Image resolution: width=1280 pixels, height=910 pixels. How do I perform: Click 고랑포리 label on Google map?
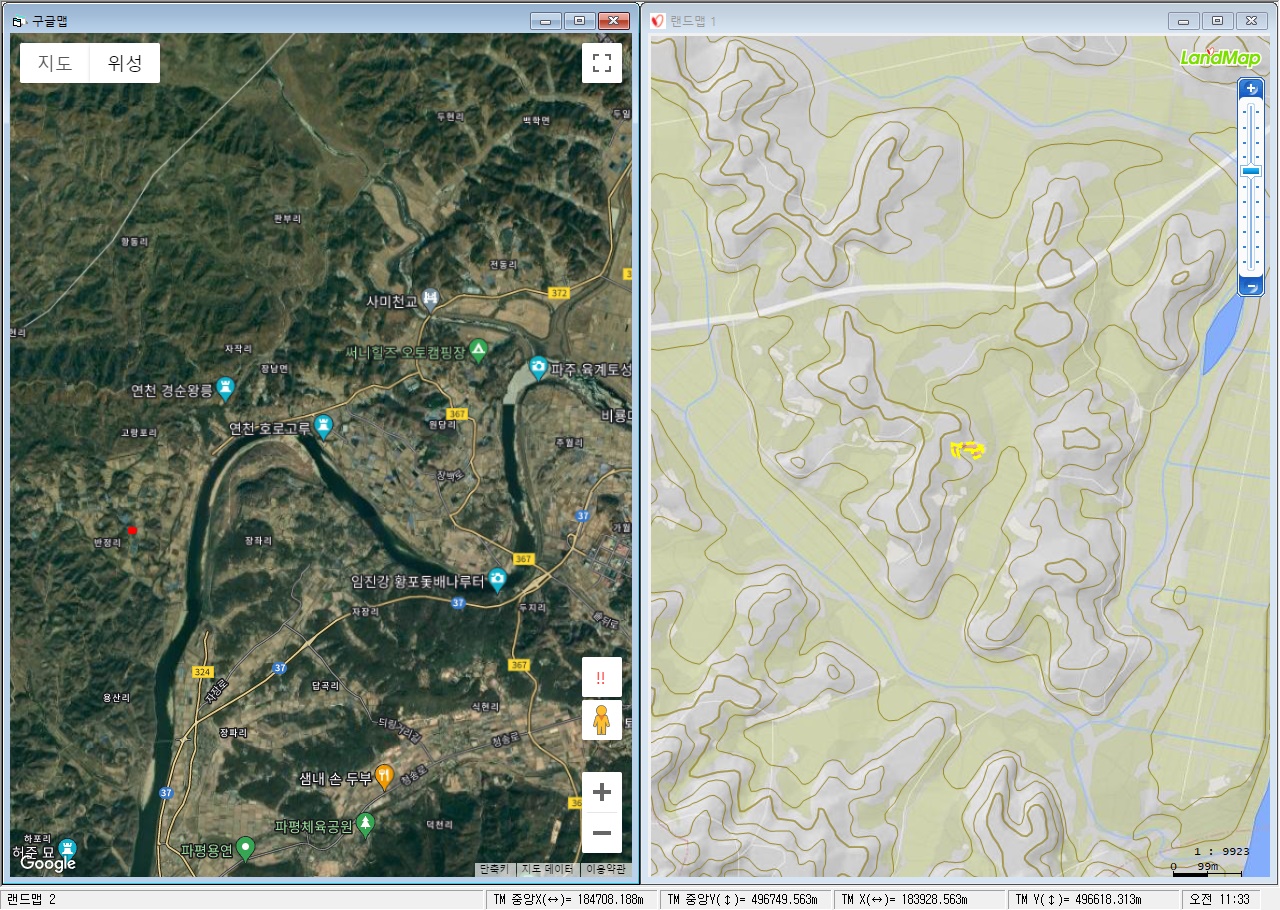point(139,432)
